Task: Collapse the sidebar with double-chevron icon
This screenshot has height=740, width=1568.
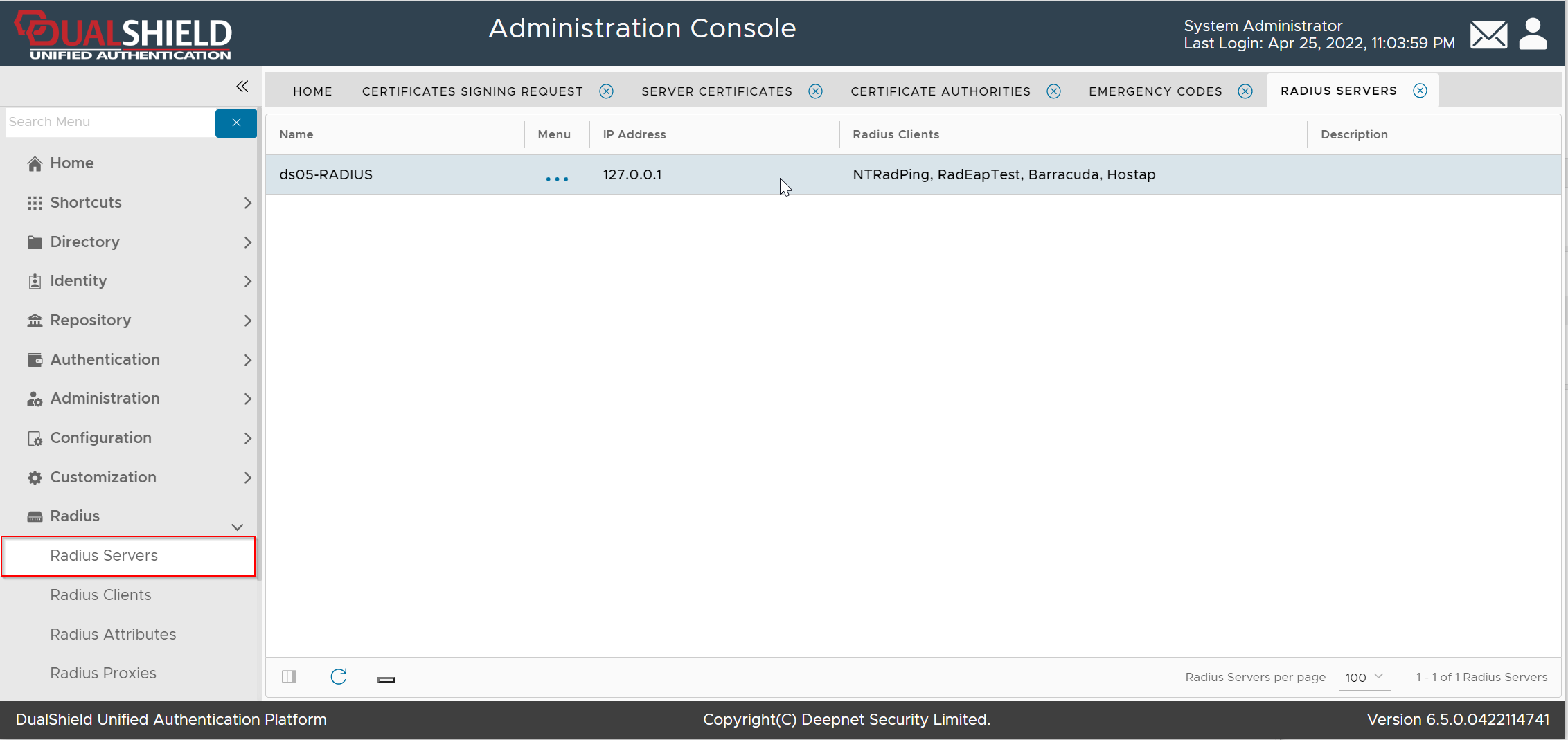Action: point(242,87)
